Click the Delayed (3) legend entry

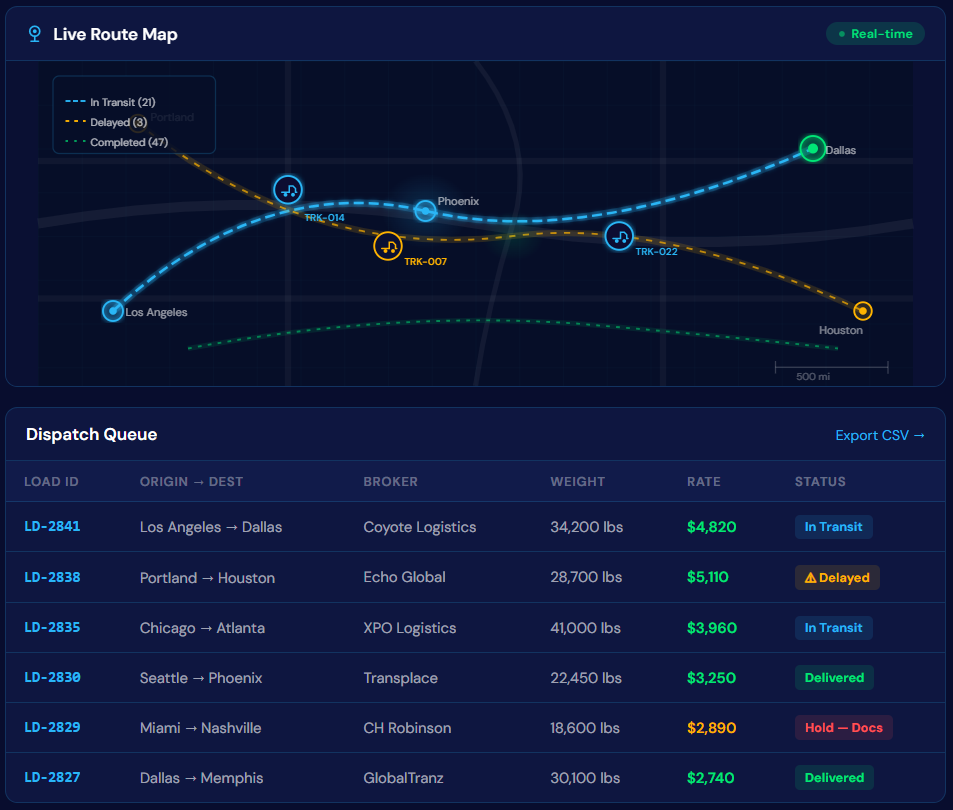pos(106,122)
